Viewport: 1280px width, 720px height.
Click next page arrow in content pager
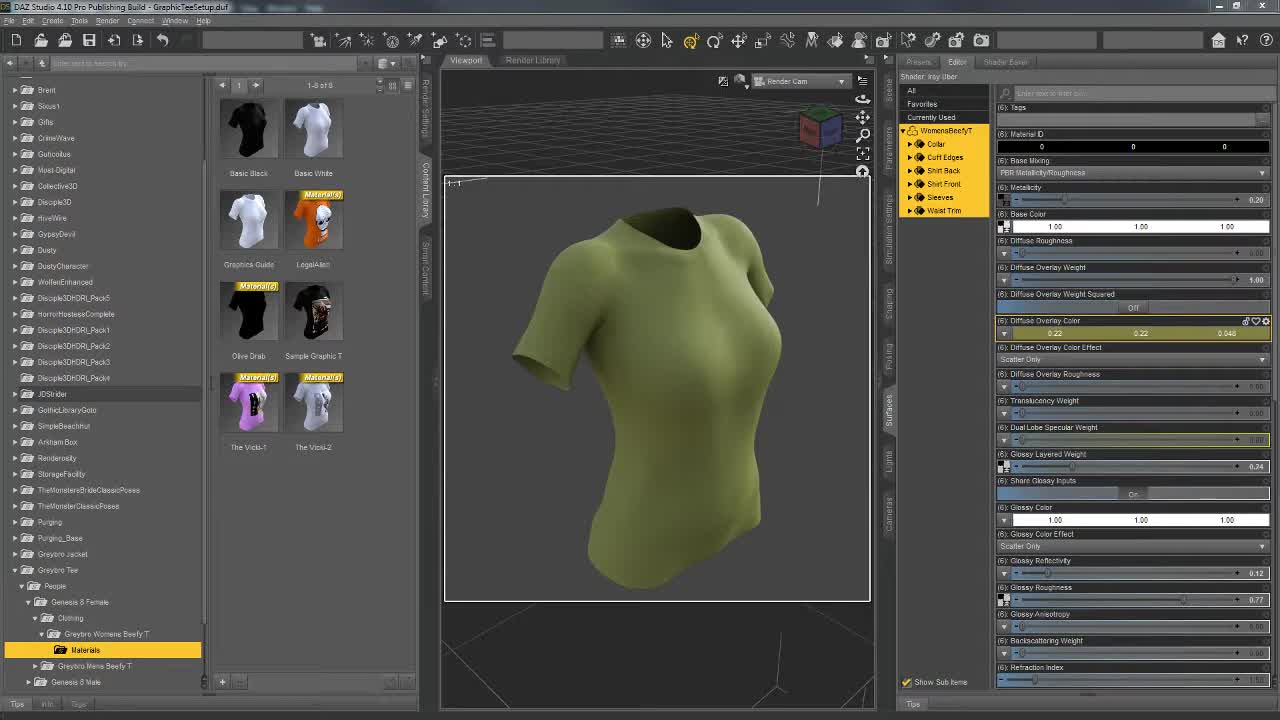[255, 85]
